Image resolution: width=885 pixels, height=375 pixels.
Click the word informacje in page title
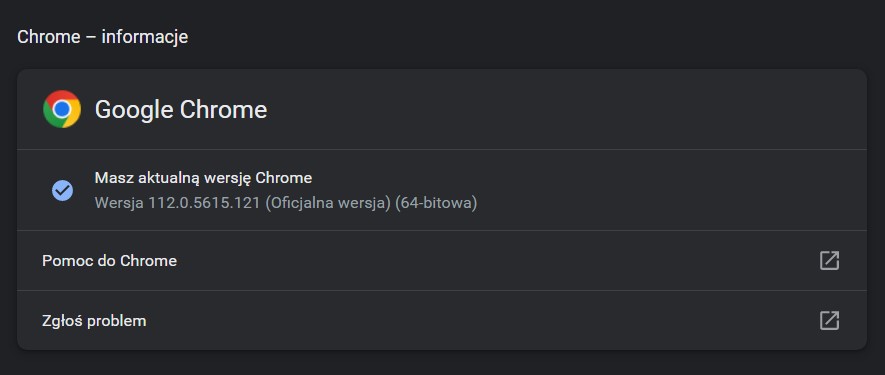click(x=144, y=37)
